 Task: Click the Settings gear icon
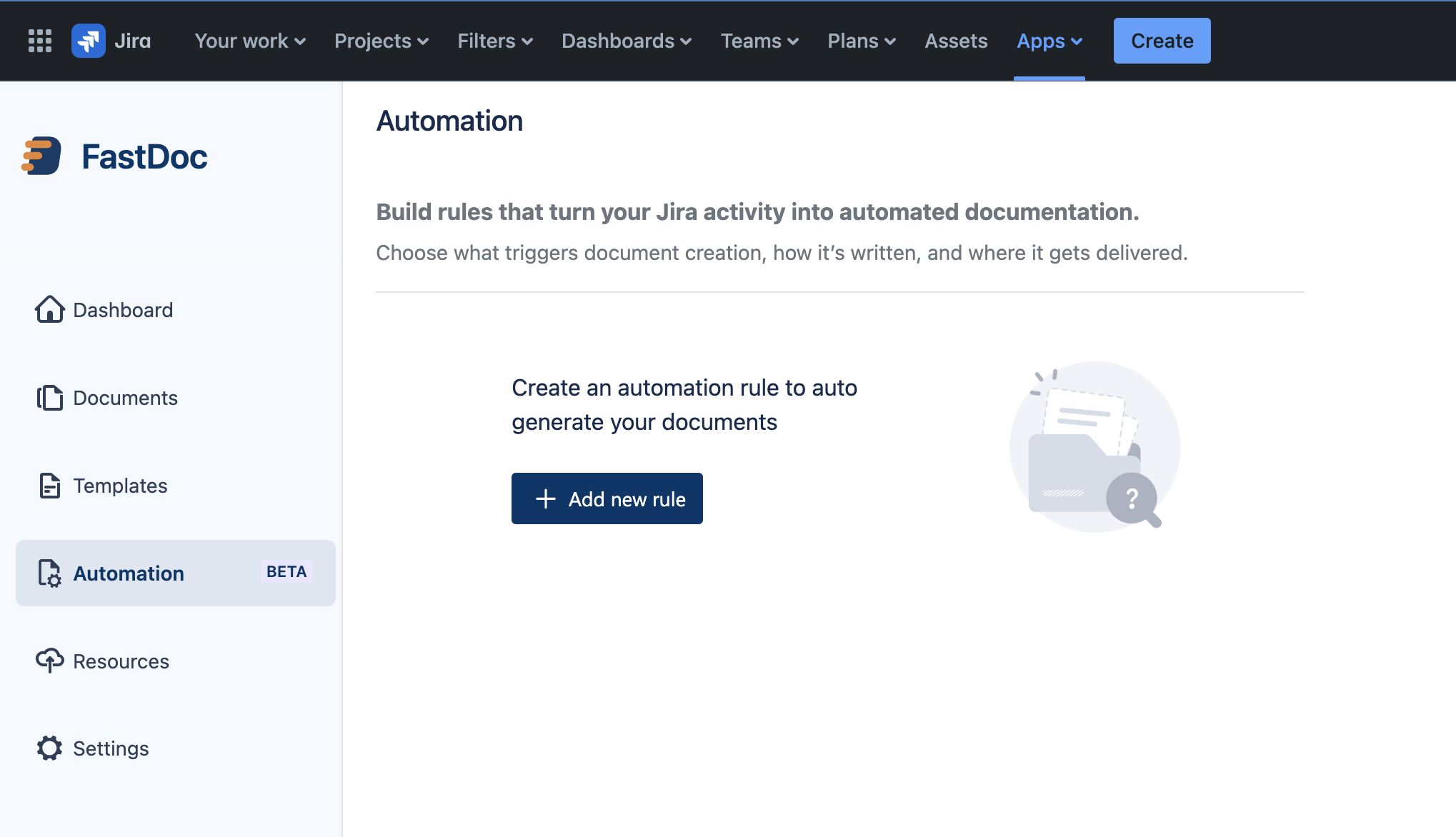pos(50,748)
